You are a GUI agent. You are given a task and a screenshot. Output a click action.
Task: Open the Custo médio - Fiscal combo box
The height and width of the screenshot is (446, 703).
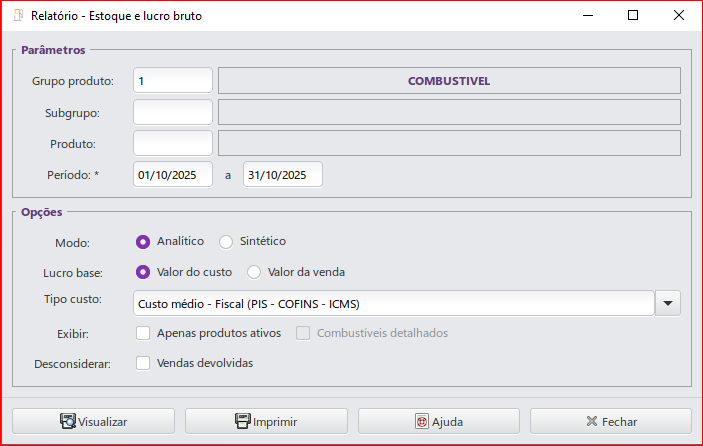click(392, 302)
